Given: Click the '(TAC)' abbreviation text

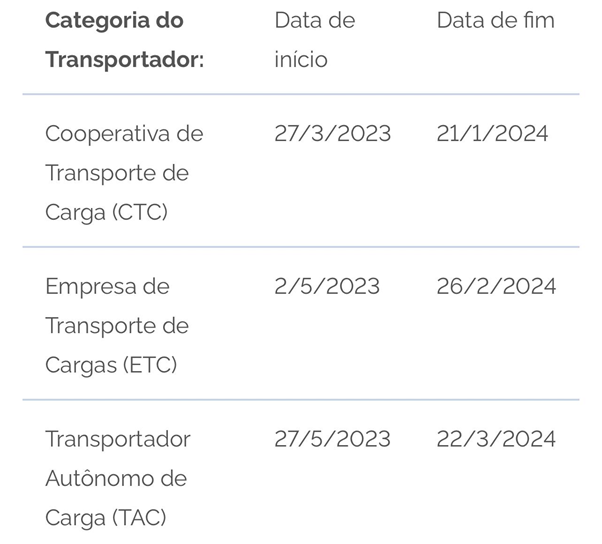Looking at the screenshot, I should pyautogui.click(x=139, y=518).
